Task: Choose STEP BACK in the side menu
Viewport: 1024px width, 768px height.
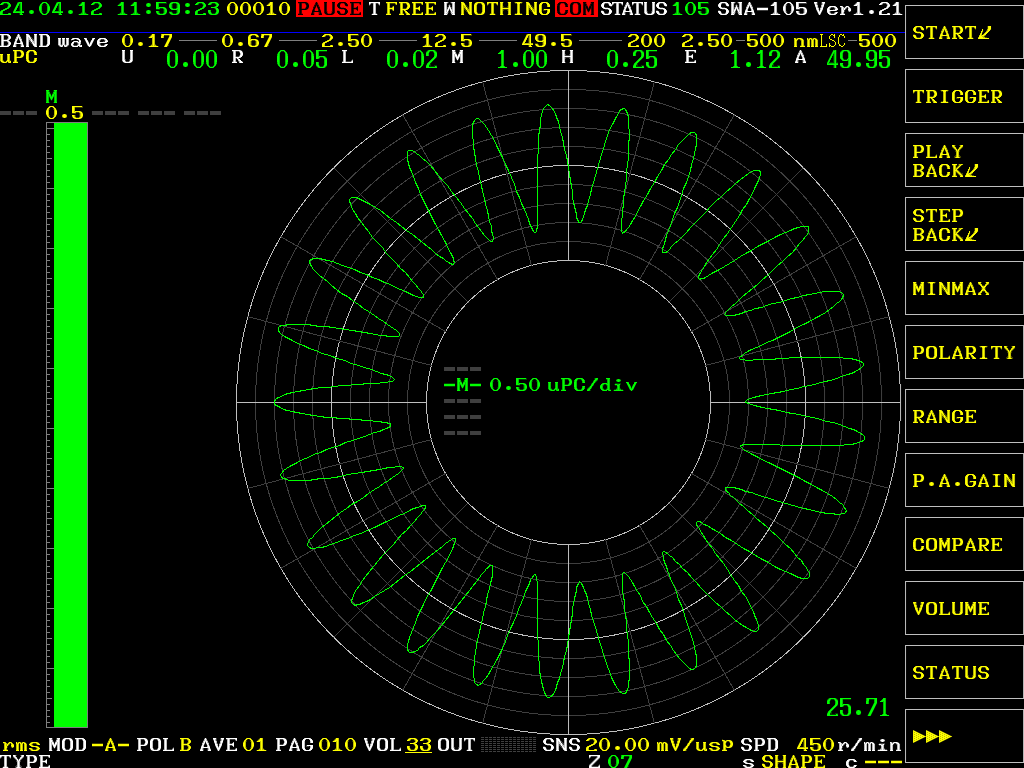Action: (964, 225)
